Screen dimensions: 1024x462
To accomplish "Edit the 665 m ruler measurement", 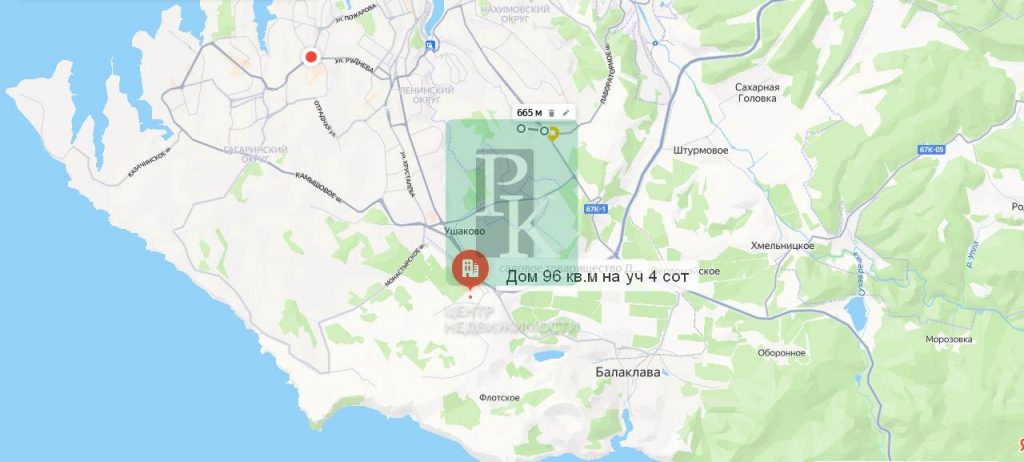I will tap(566, 113).
